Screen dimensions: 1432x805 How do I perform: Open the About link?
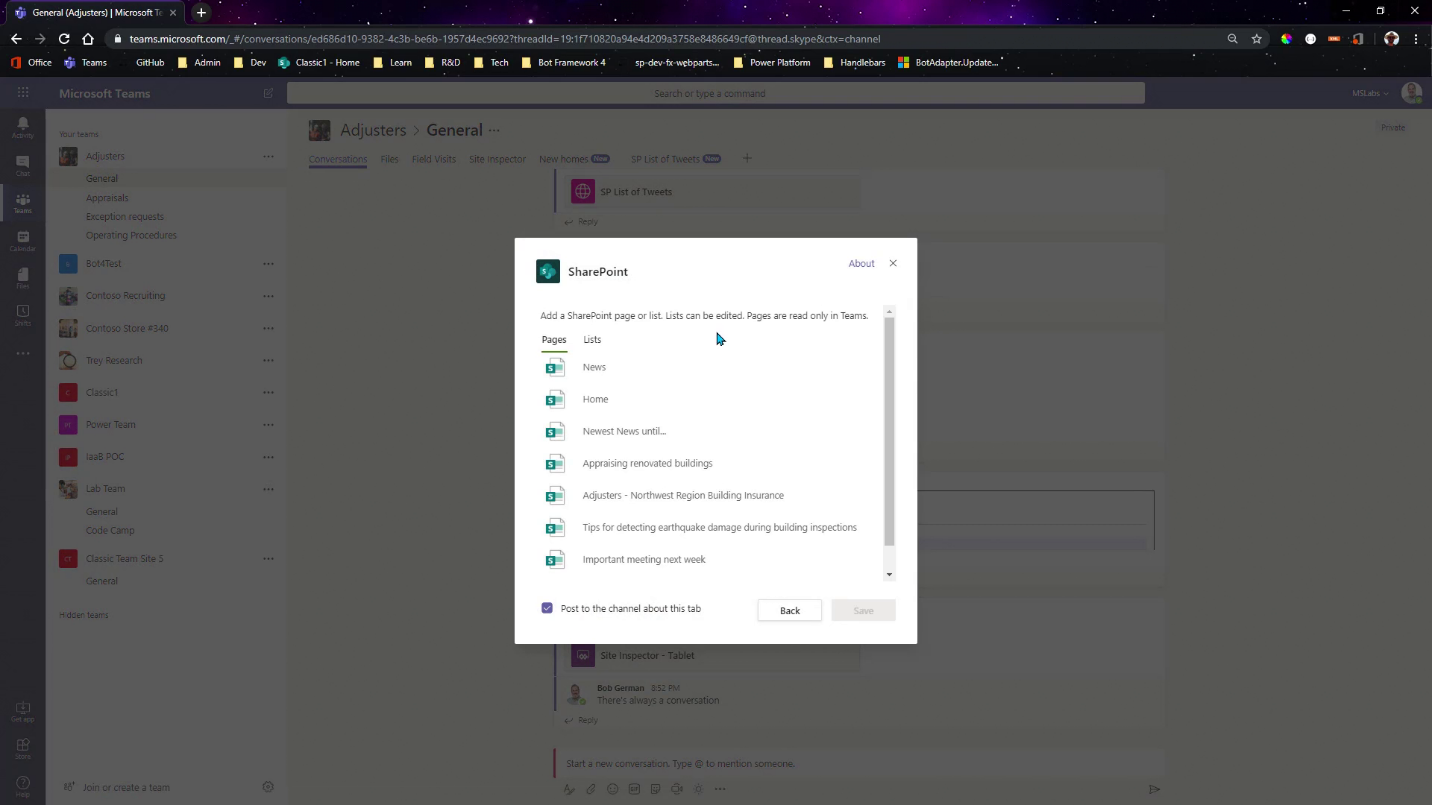861,264
